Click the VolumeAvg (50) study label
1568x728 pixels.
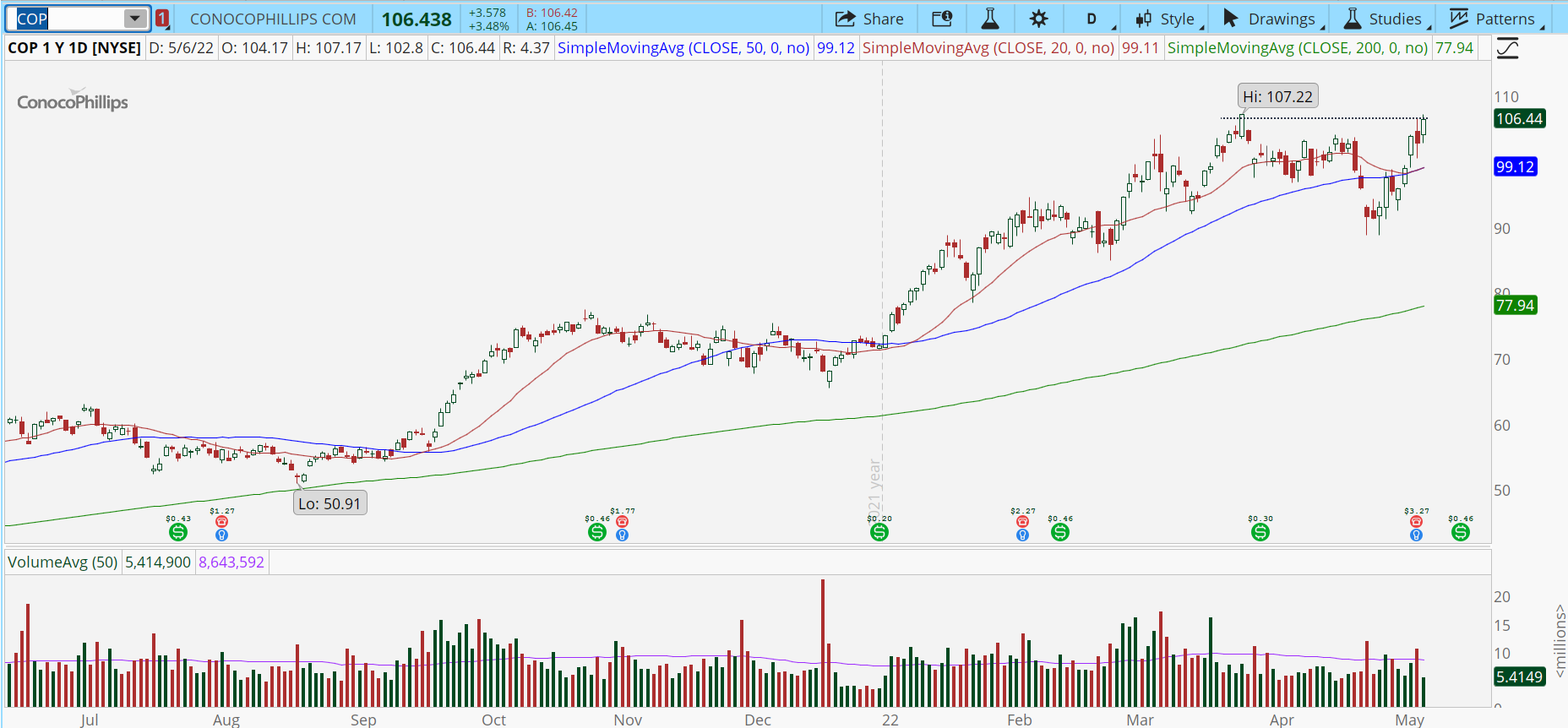[63, 562]
